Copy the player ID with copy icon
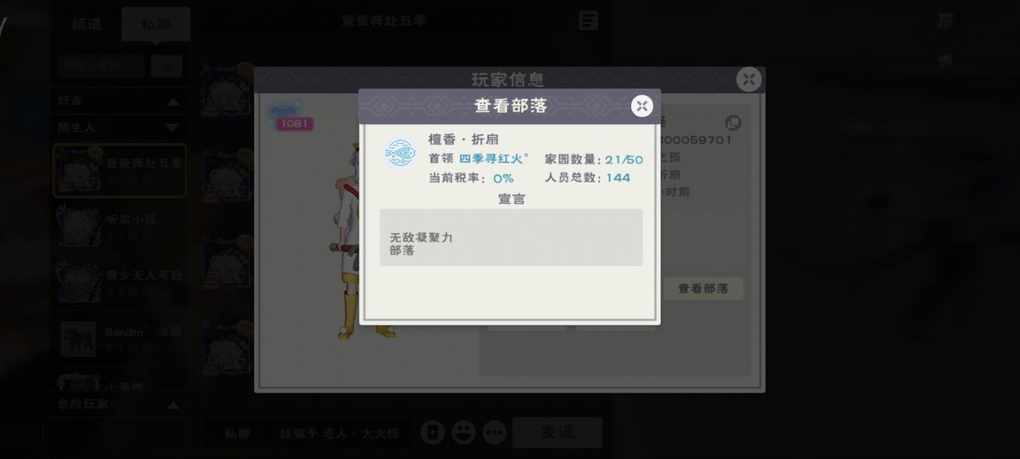The image size is (1020, 459). 733,122
